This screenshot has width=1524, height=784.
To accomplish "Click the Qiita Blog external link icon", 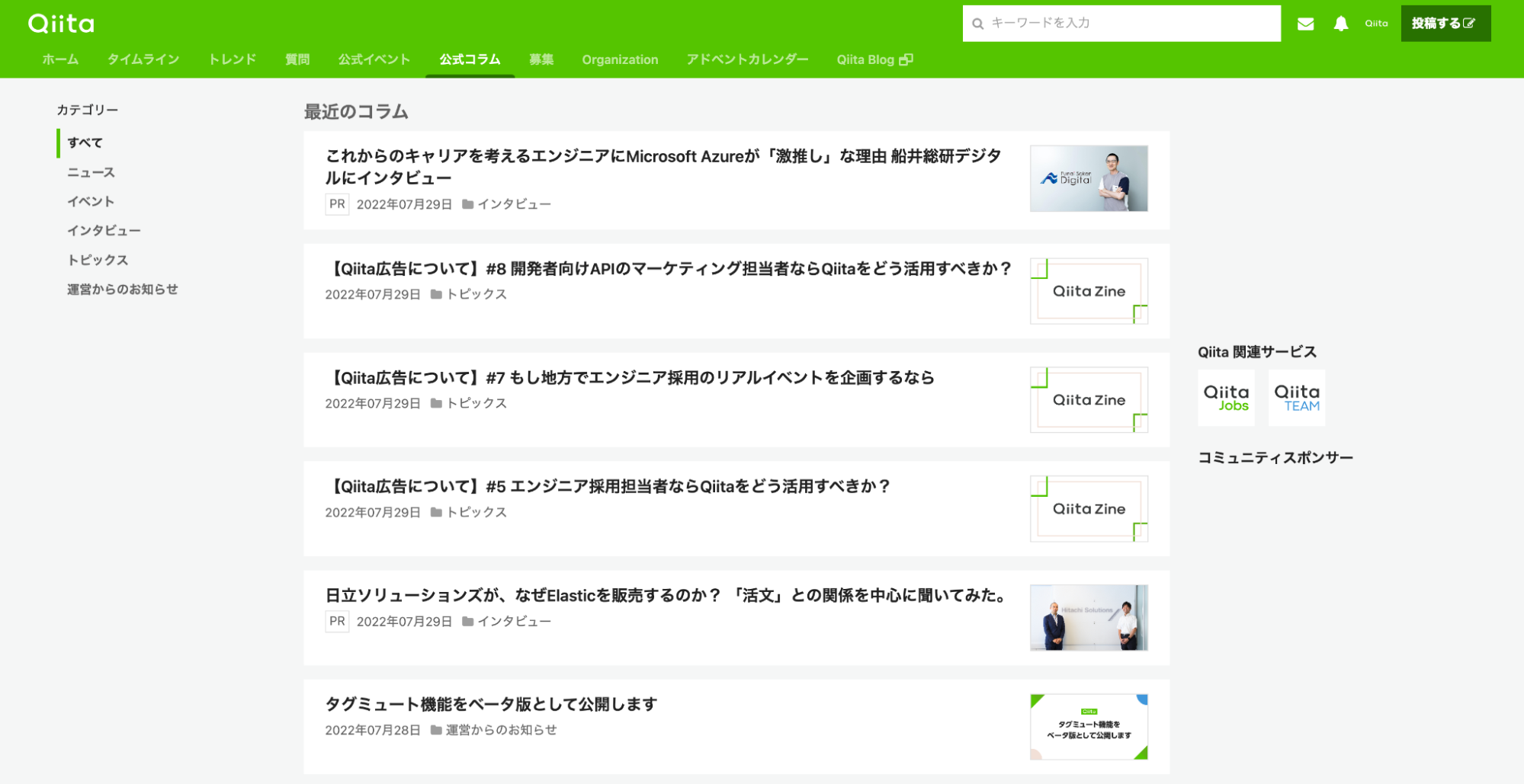I will click(906, 59).
